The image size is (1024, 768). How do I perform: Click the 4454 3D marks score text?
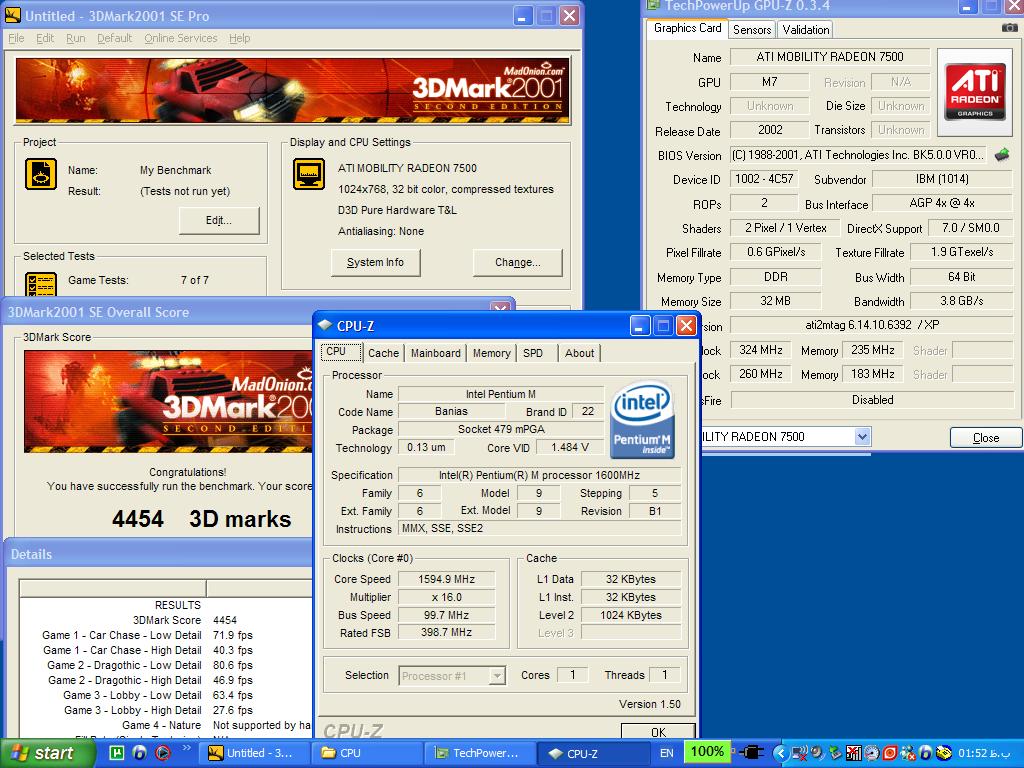click(x=202, y=519)
